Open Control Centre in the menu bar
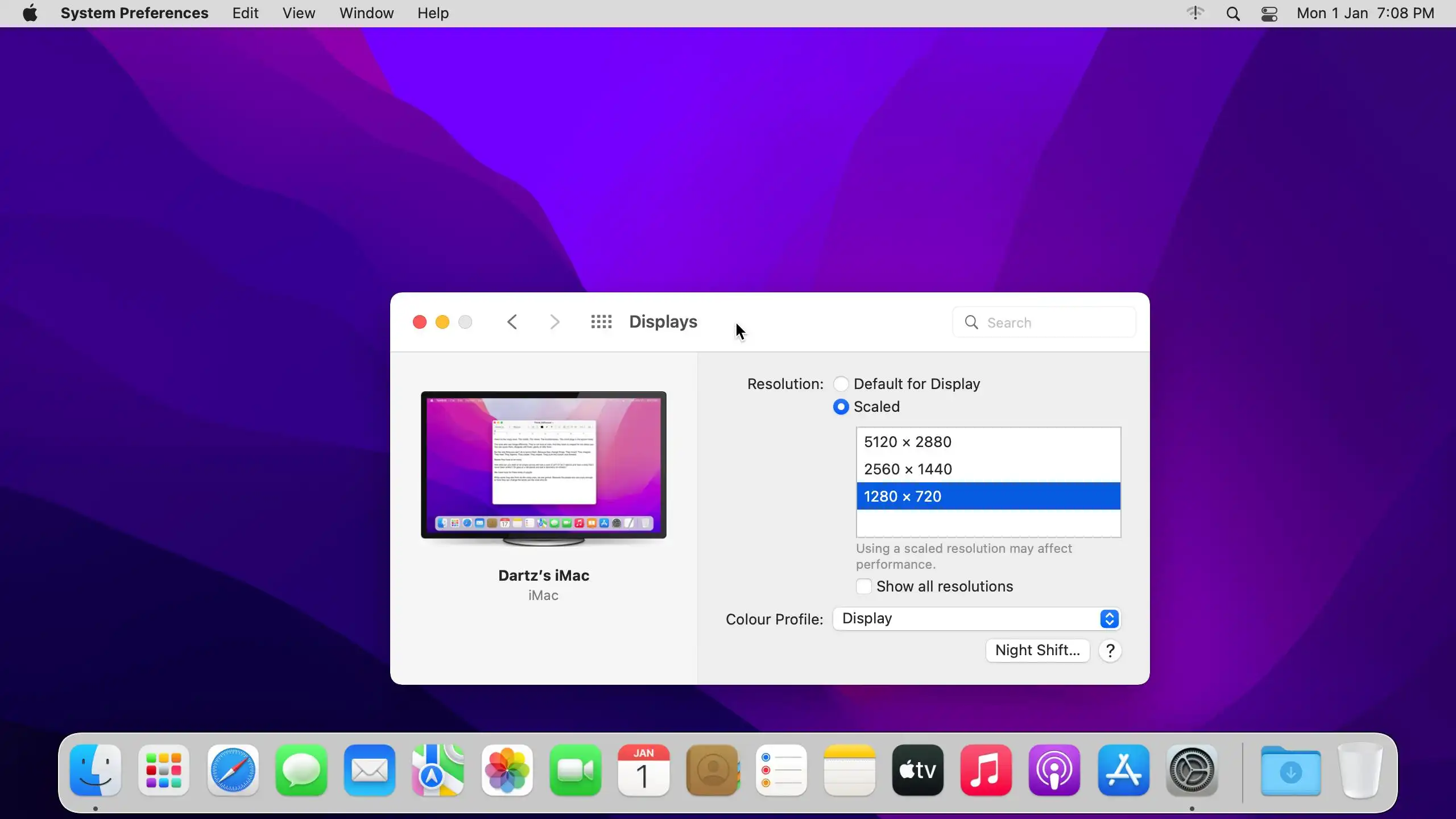The image size is (1456, 819). point(1269,14)
